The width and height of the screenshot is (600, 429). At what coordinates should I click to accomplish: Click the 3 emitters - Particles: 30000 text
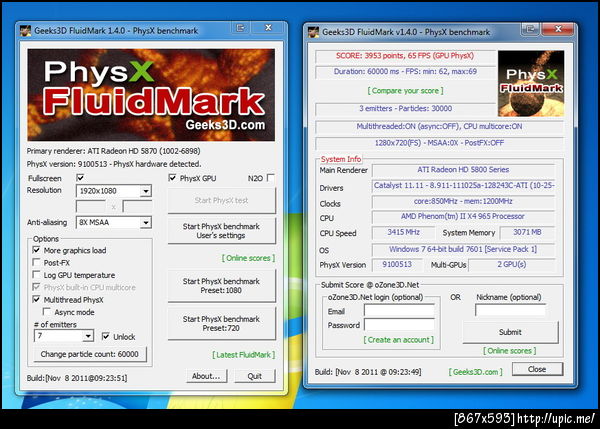coord(405,109)
